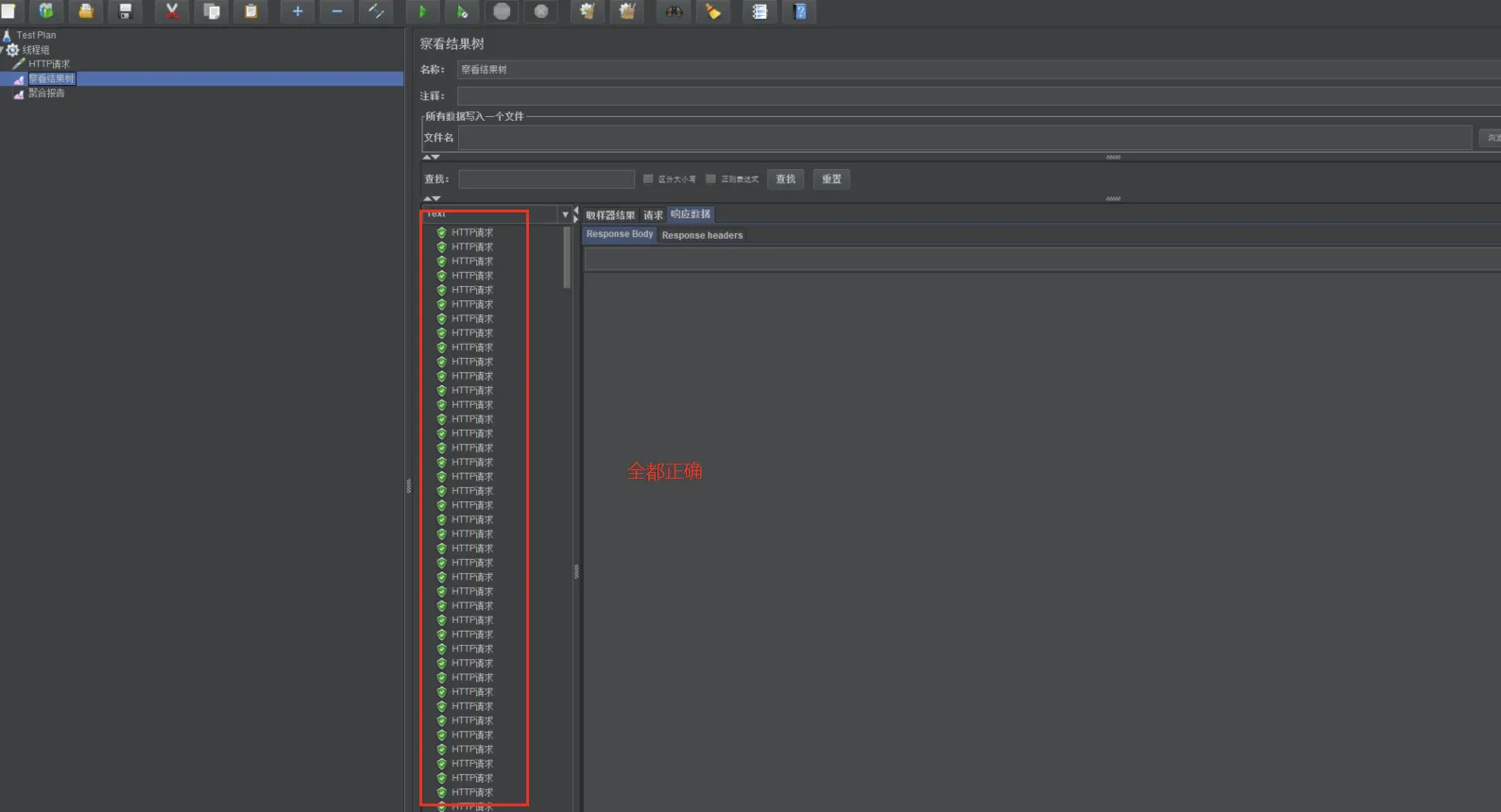Enable 区分大小写 case-sensitive checkbox

pyautogui.click(x=648, y=178)
